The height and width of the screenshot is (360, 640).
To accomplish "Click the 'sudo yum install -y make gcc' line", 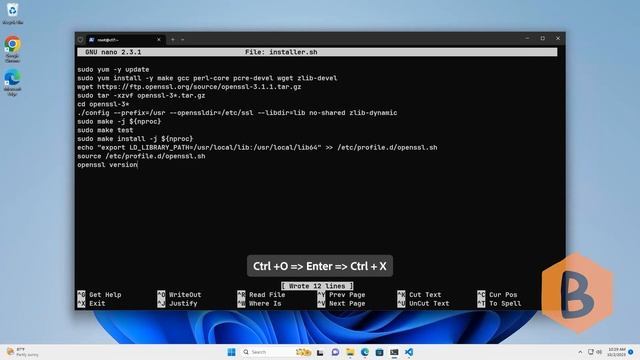I will coord(207,78).
